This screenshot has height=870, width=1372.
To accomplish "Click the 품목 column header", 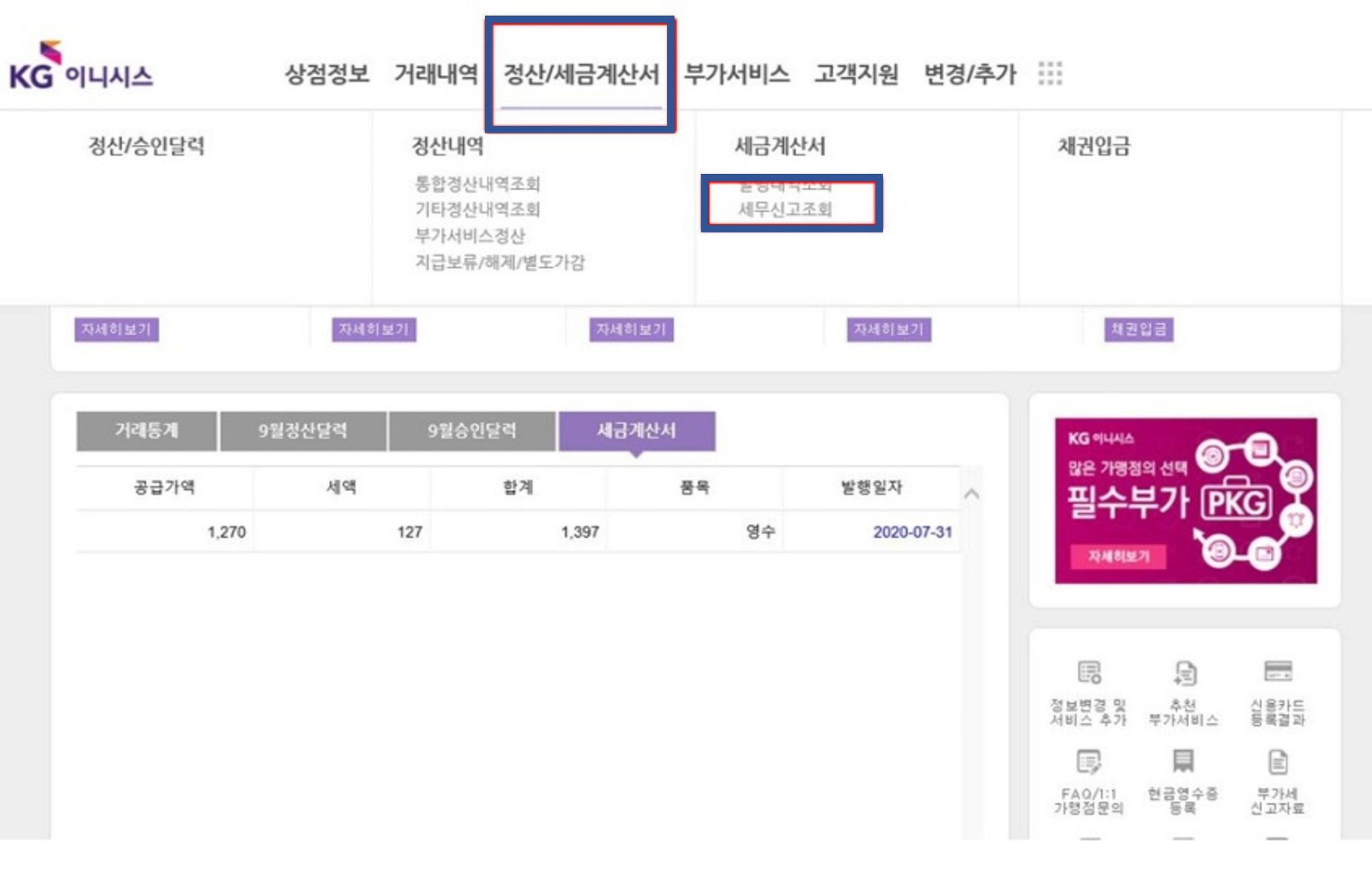I will [695, 487].
